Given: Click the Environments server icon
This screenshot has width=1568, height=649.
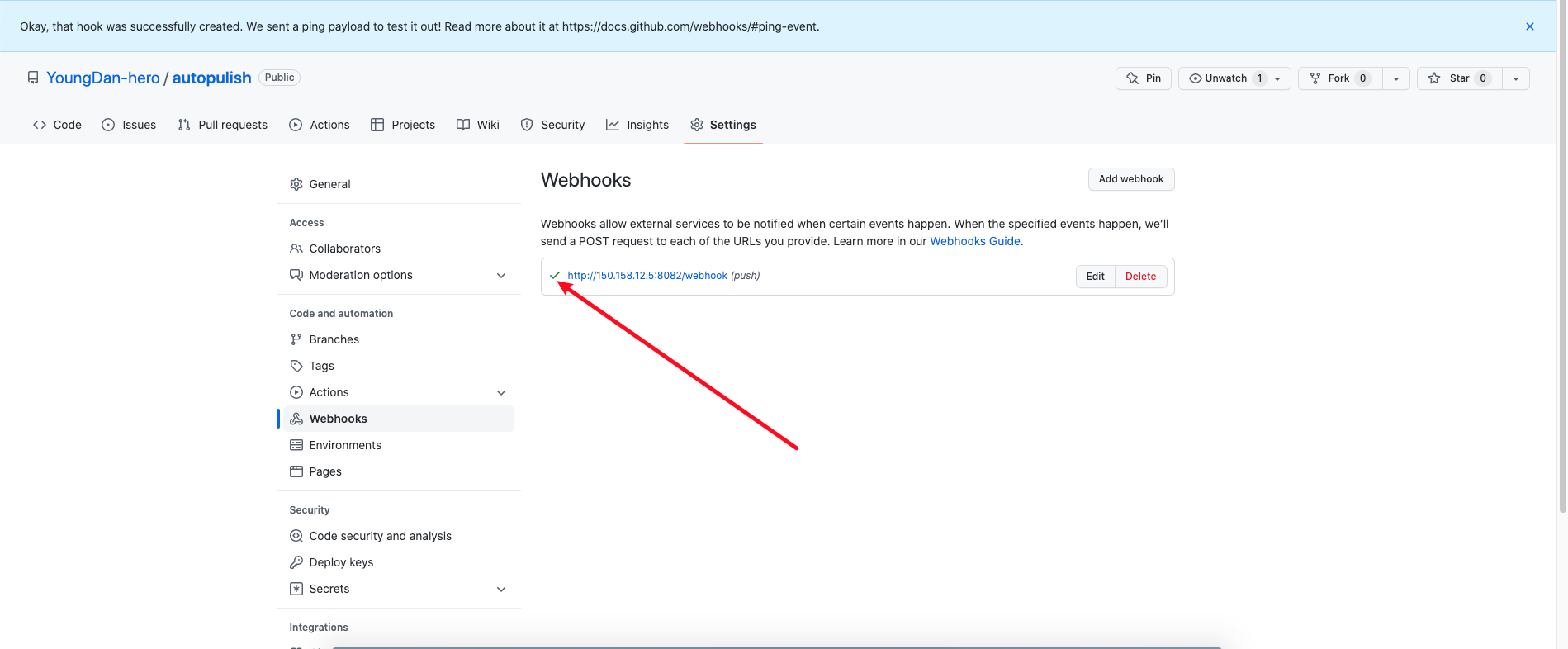Looking at the screenshot, I should coord(296,445).
